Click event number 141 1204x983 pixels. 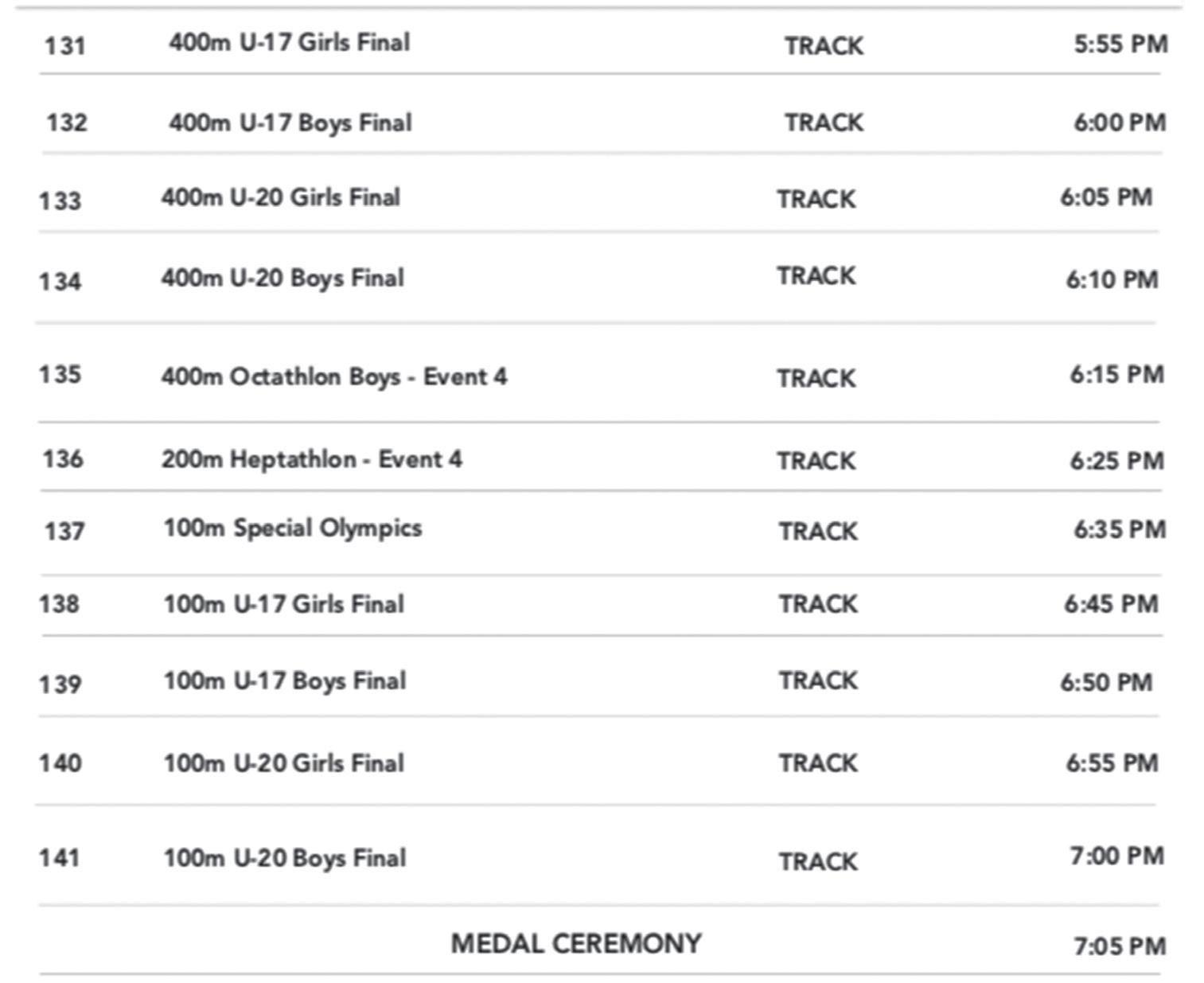[59, 858]
